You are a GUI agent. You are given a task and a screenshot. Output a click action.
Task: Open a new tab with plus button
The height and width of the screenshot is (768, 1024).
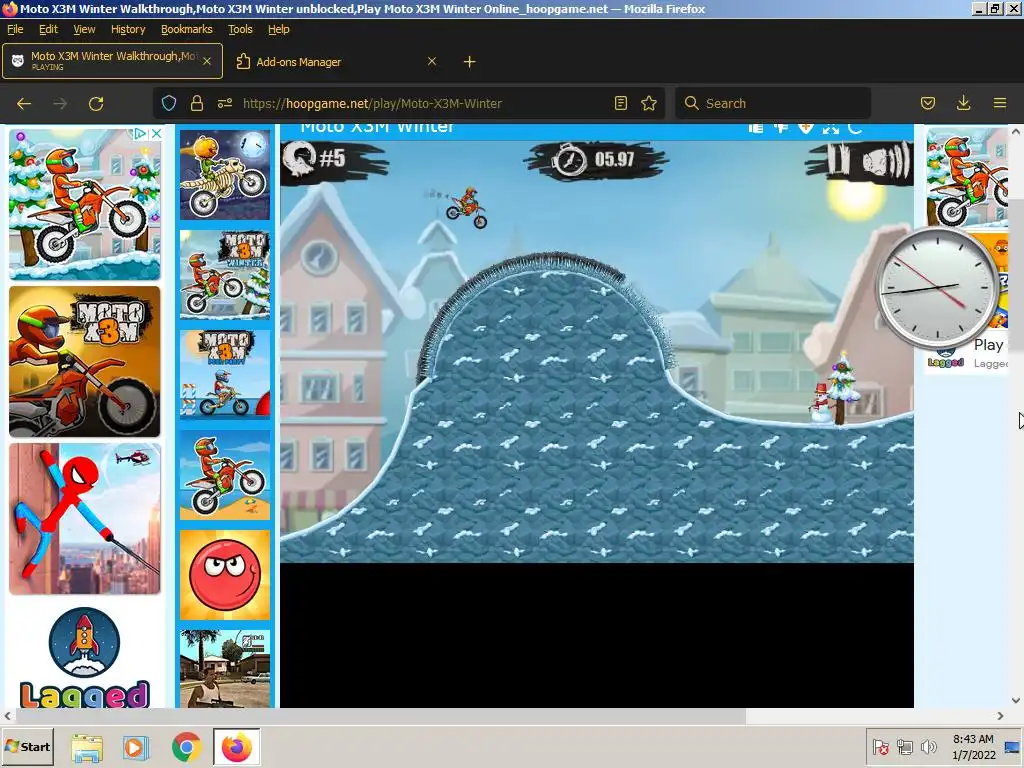click(x=470, y=61)
